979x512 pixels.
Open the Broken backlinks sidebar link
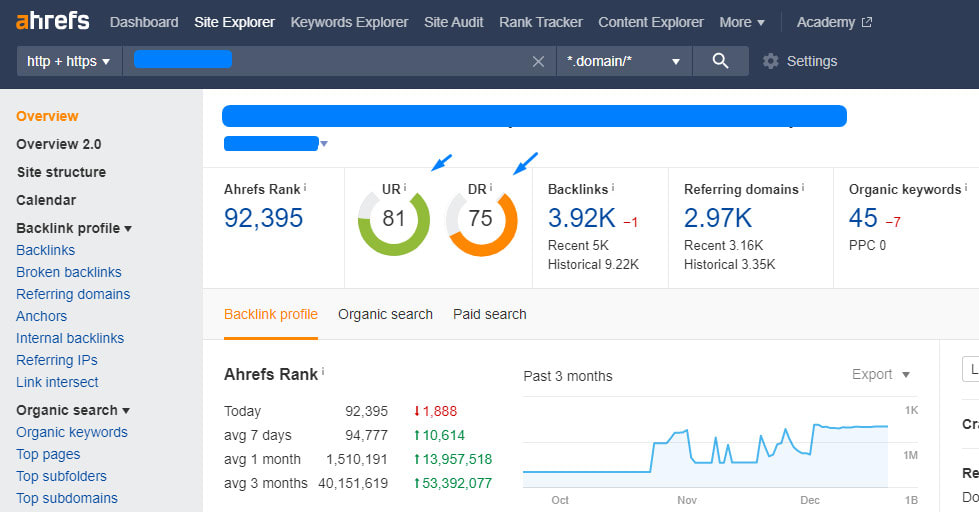click(69, 272)
